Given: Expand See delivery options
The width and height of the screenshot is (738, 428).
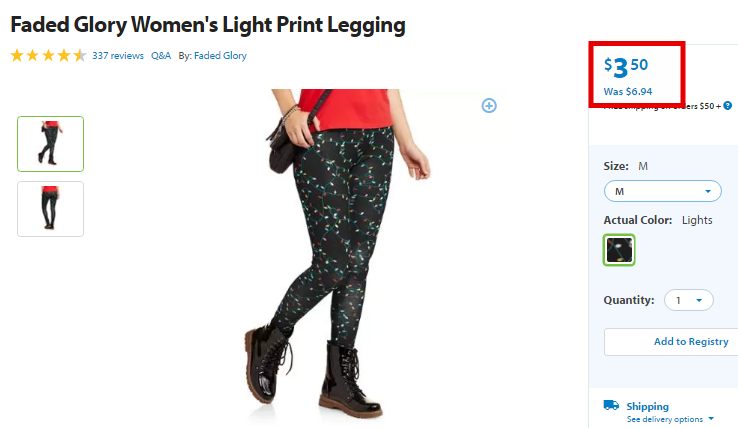Looking at the screenshot, I should (x=670, y=419).
